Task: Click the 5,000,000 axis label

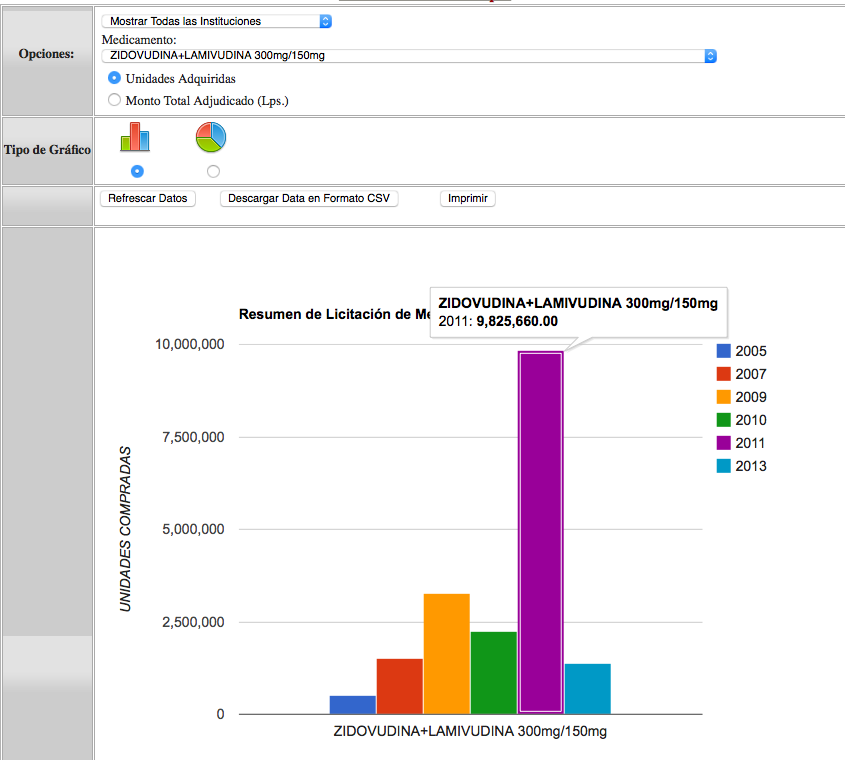Action: (193, 529)
